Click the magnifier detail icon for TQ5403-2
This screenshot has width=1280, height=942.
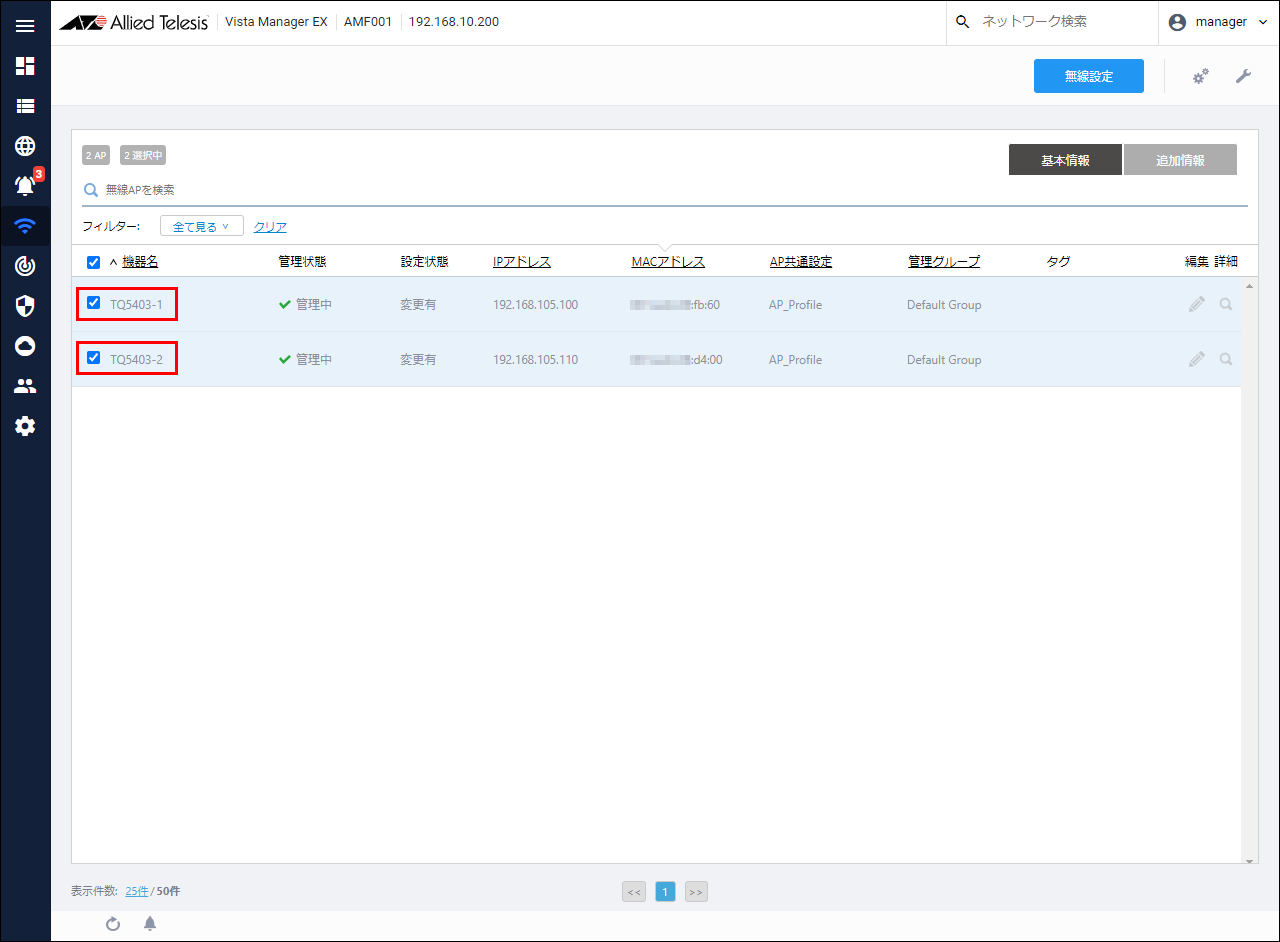1226,359
